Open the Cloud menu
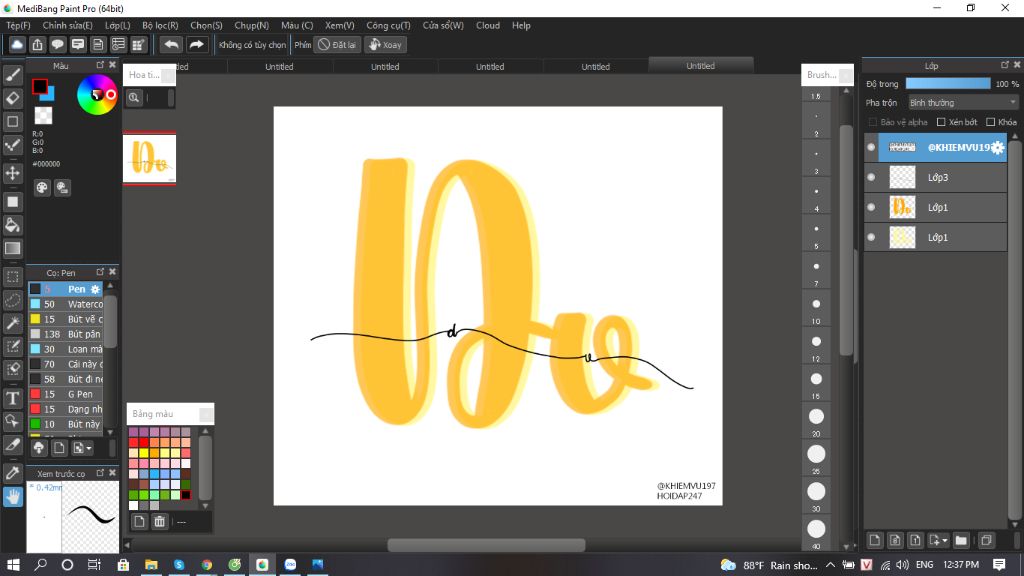 (488, 25)
